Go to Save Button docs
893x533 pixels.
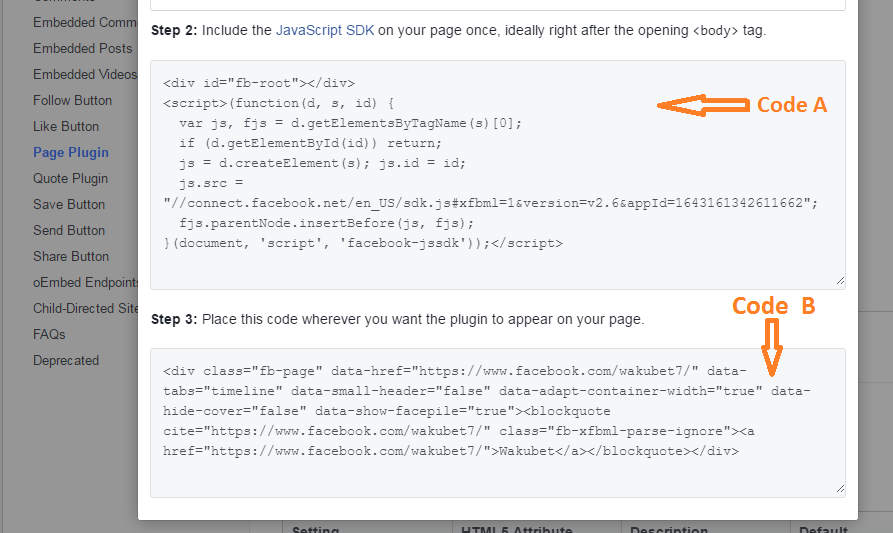coord(69,204)
